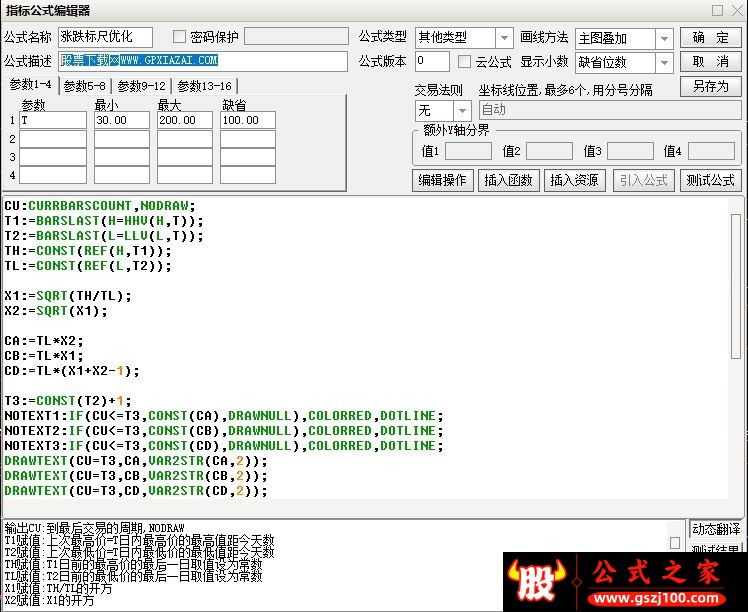Click the 另存为 button
The height and width of the screenshot is (612, 748).
pos(710,86)
